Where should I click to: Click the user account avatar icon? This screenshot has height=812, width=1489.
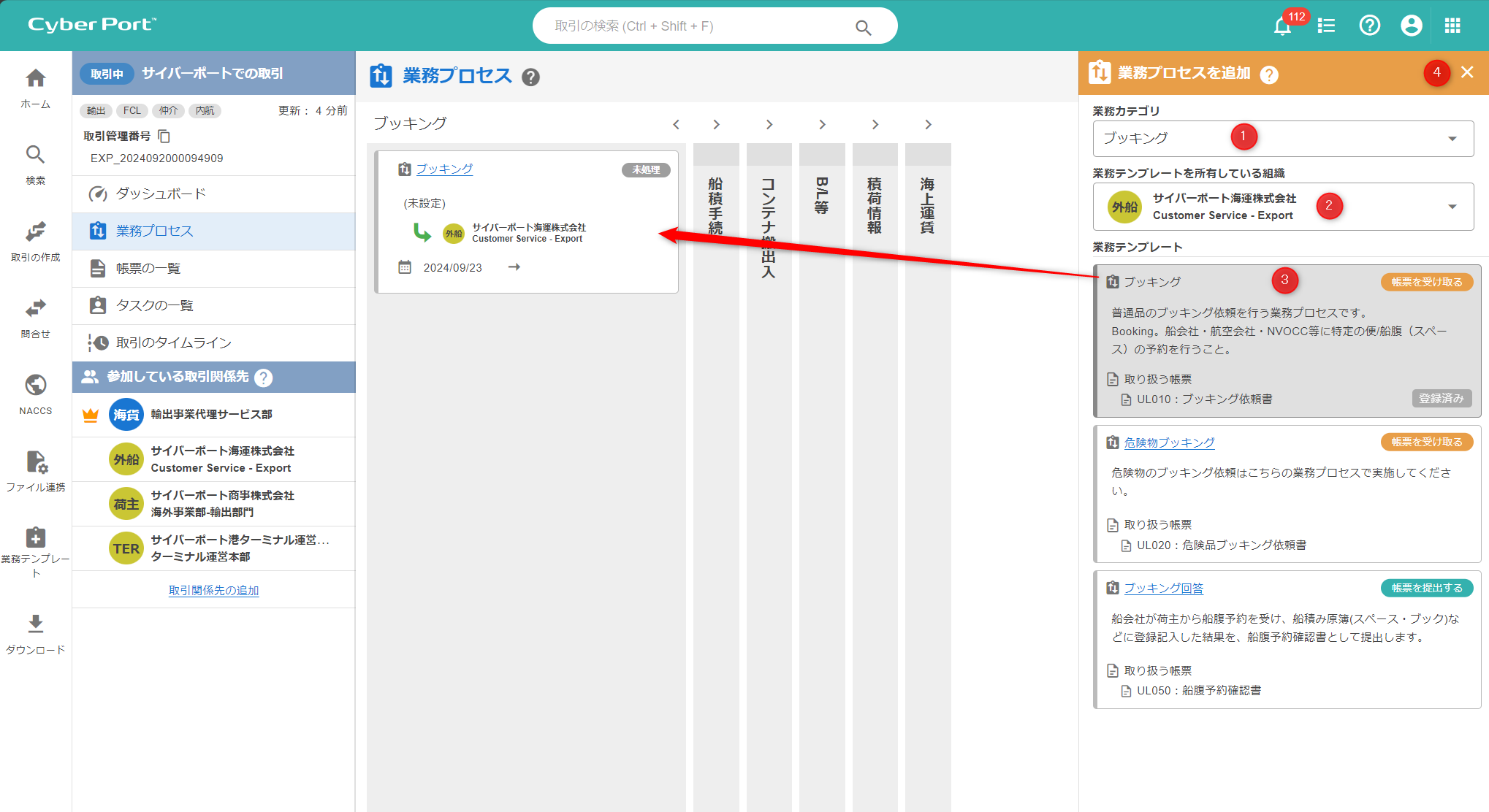click(1411, 26)
